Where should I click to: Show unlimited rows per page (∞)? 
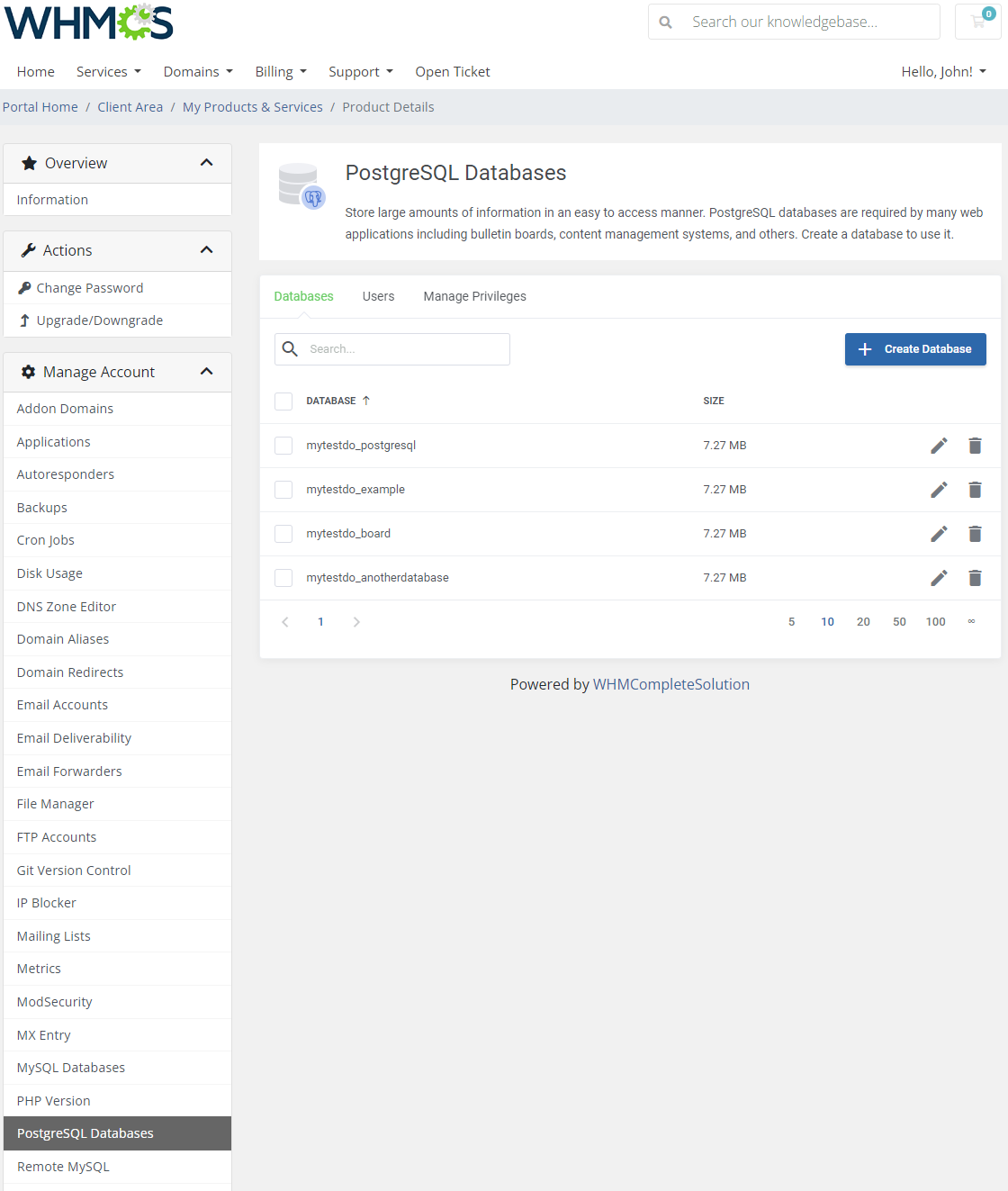click(x=971, y=622)
